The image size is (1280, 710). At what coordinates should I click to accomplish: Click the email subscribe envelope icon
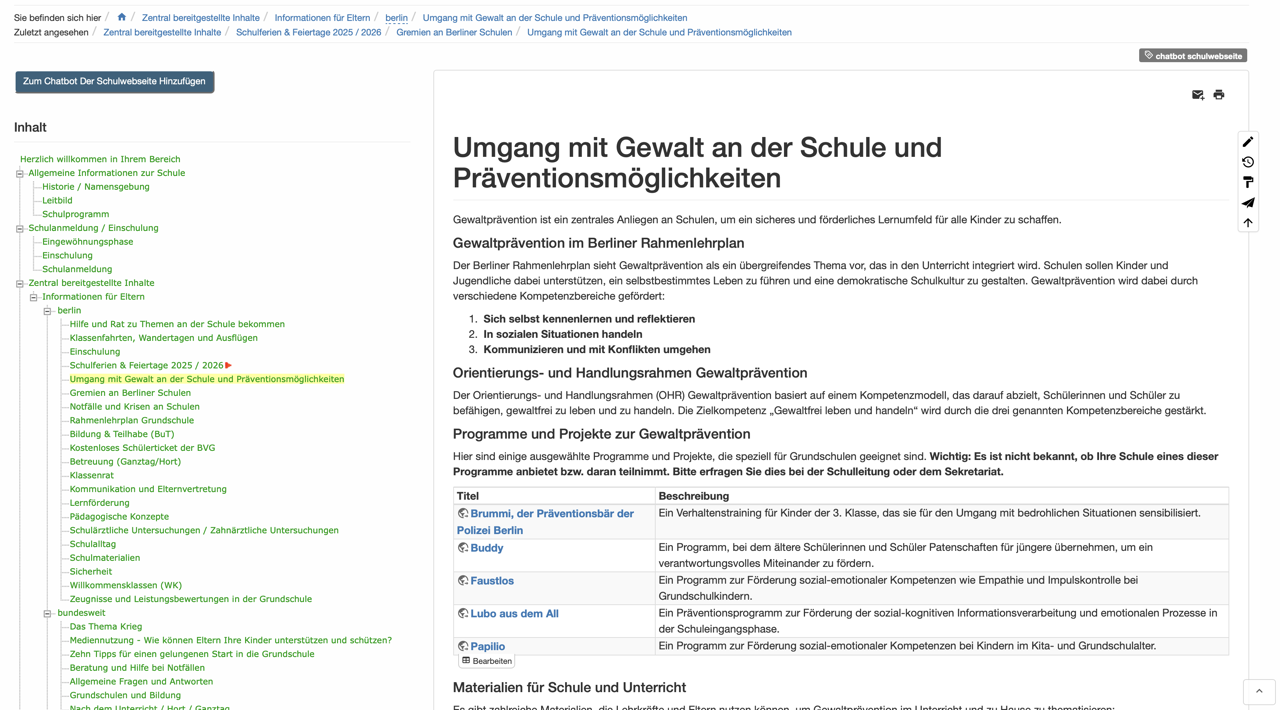coord(1197,95)
